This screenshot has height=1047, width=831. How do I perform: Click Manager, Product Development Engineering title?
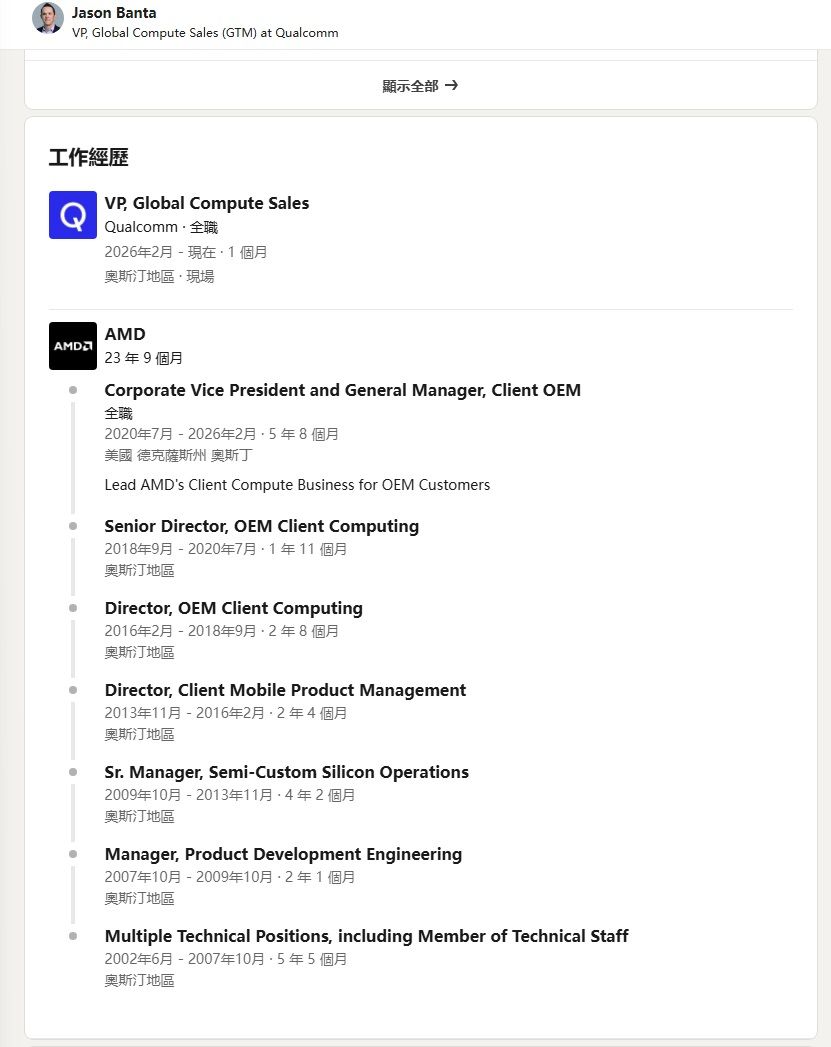[x=283, y=854]
